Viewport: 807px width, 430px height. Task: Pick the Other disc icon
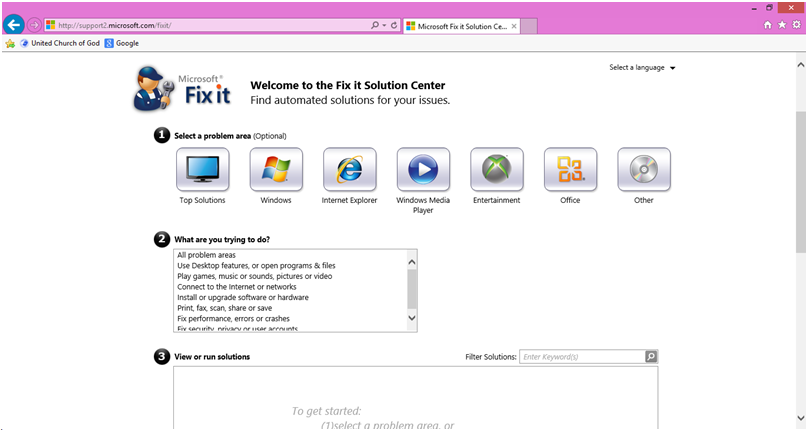click(644, 169)
